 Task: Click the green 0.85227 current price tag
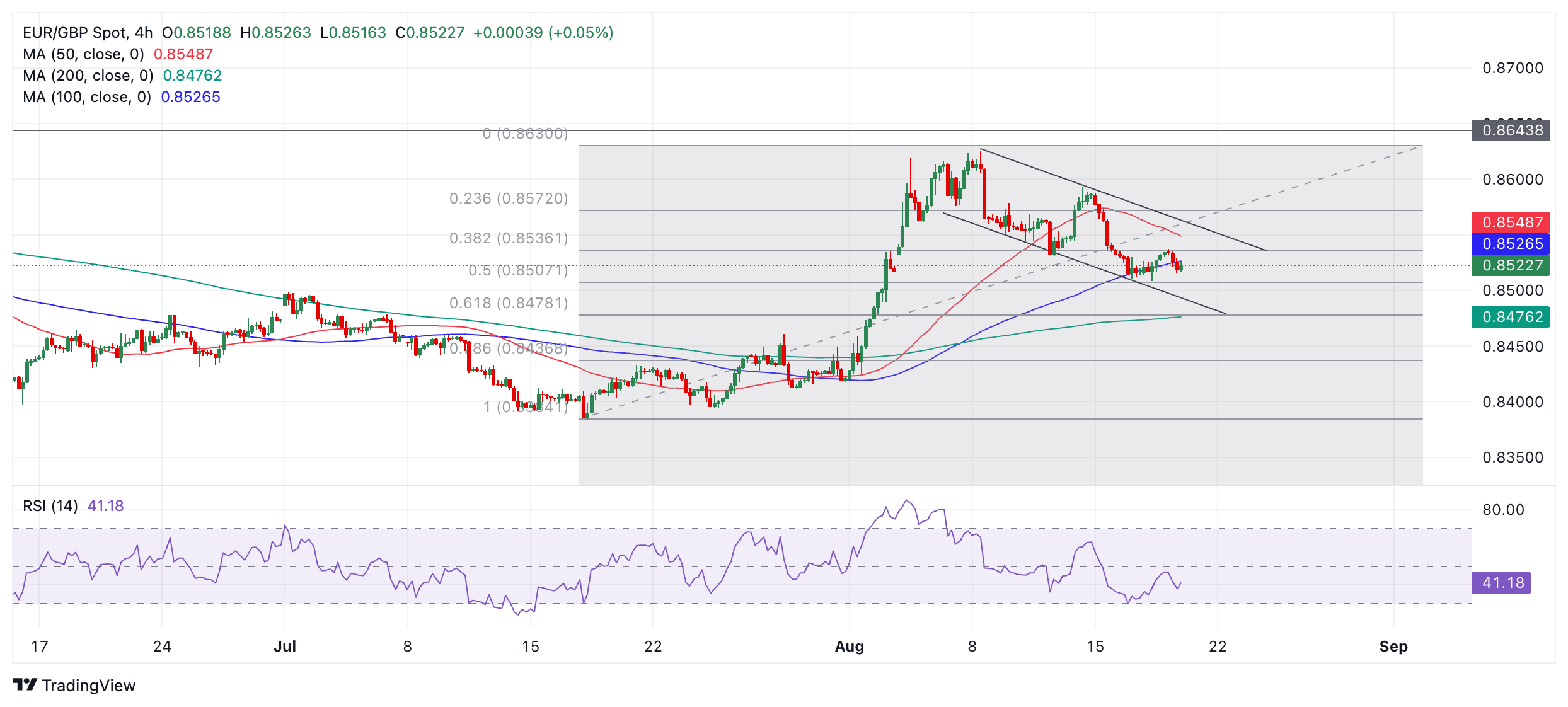(1511, 265)
